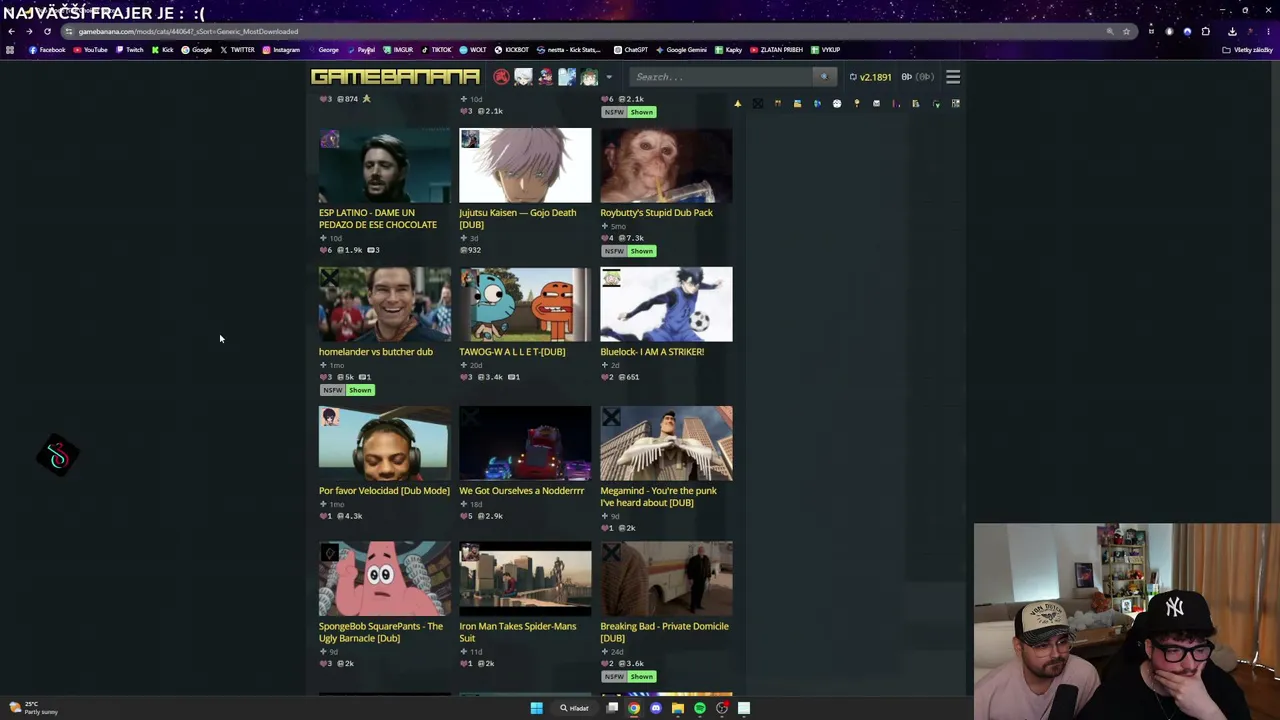Toggle NSFW Shown on Breaking Bad Private Domicile
This screenshot has height=720, width=1280.
click(629, 677)
